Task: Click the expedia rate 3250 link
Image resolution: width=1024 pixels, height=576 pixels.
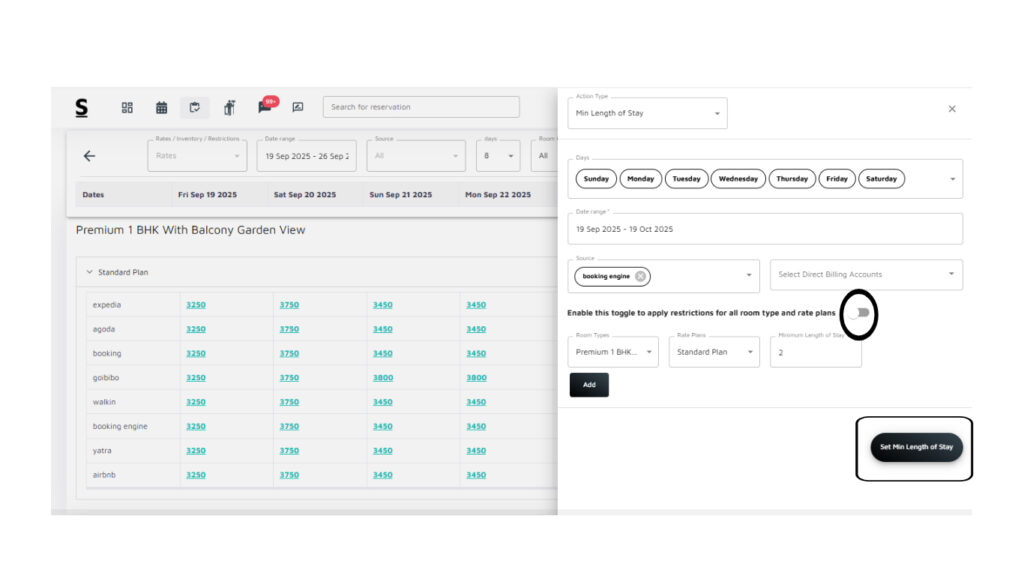Action: pos(196,305)
